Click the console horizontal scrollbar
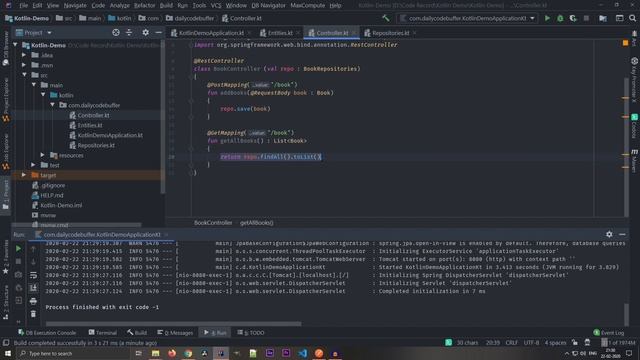 pos(173,324)
